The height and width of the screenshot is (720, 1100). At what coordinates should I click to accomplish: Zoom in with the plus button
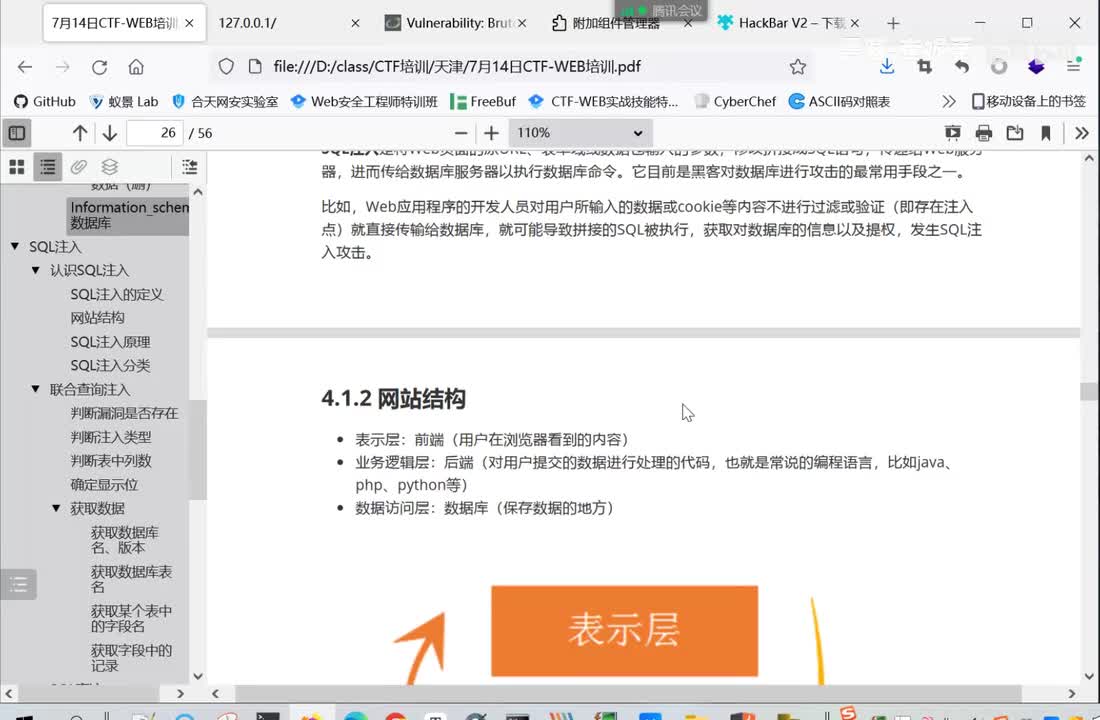coord(491,133)
